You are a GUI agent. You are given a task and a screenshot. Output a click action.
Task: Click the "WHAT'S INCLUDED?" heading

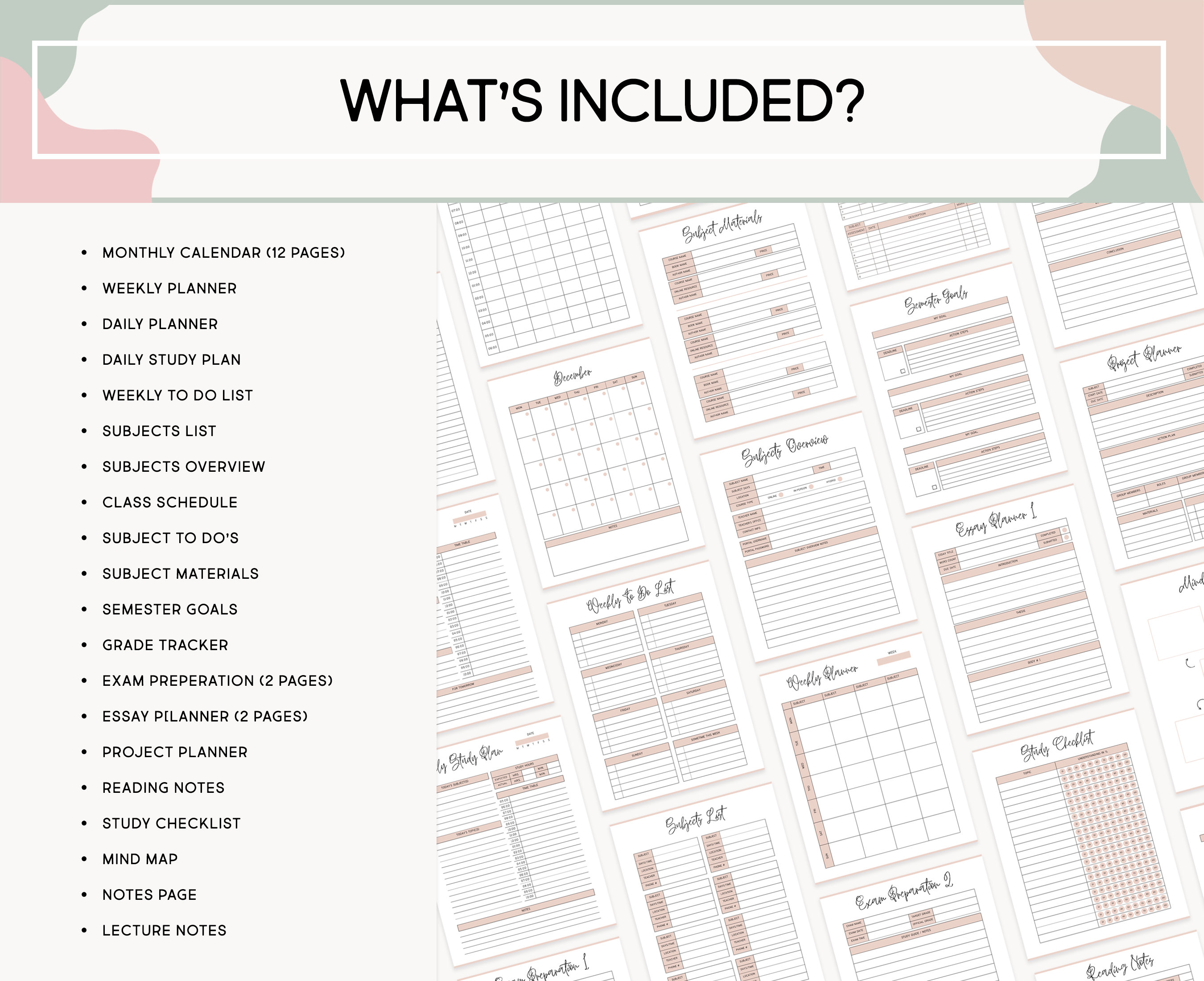[602, 101]
